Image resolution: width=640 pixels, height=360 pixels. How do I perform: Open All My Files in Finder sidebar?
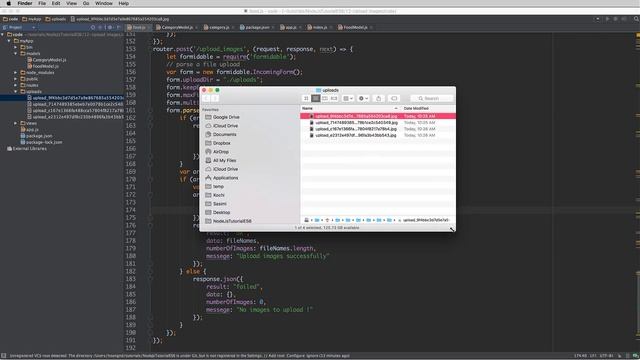pyautogui.click(x=221, y=160)
